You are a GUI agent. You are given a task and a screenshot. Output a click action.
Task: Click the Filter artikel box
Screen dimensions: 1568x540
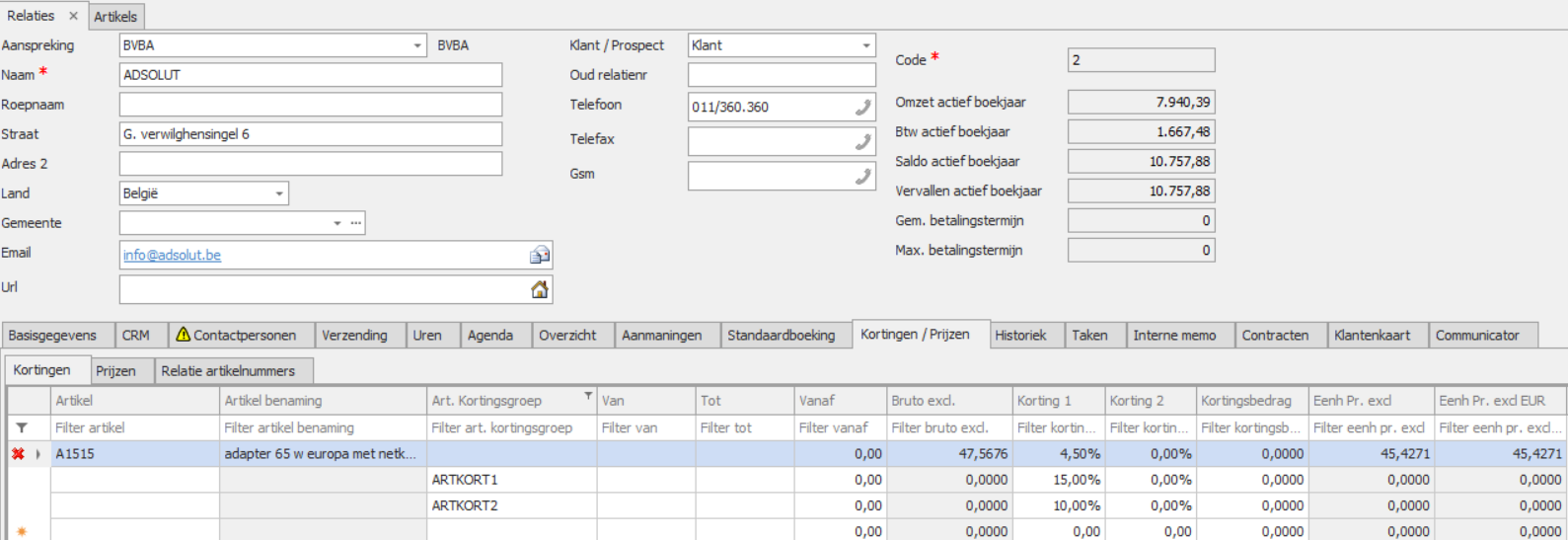click(x=135, y=428)
